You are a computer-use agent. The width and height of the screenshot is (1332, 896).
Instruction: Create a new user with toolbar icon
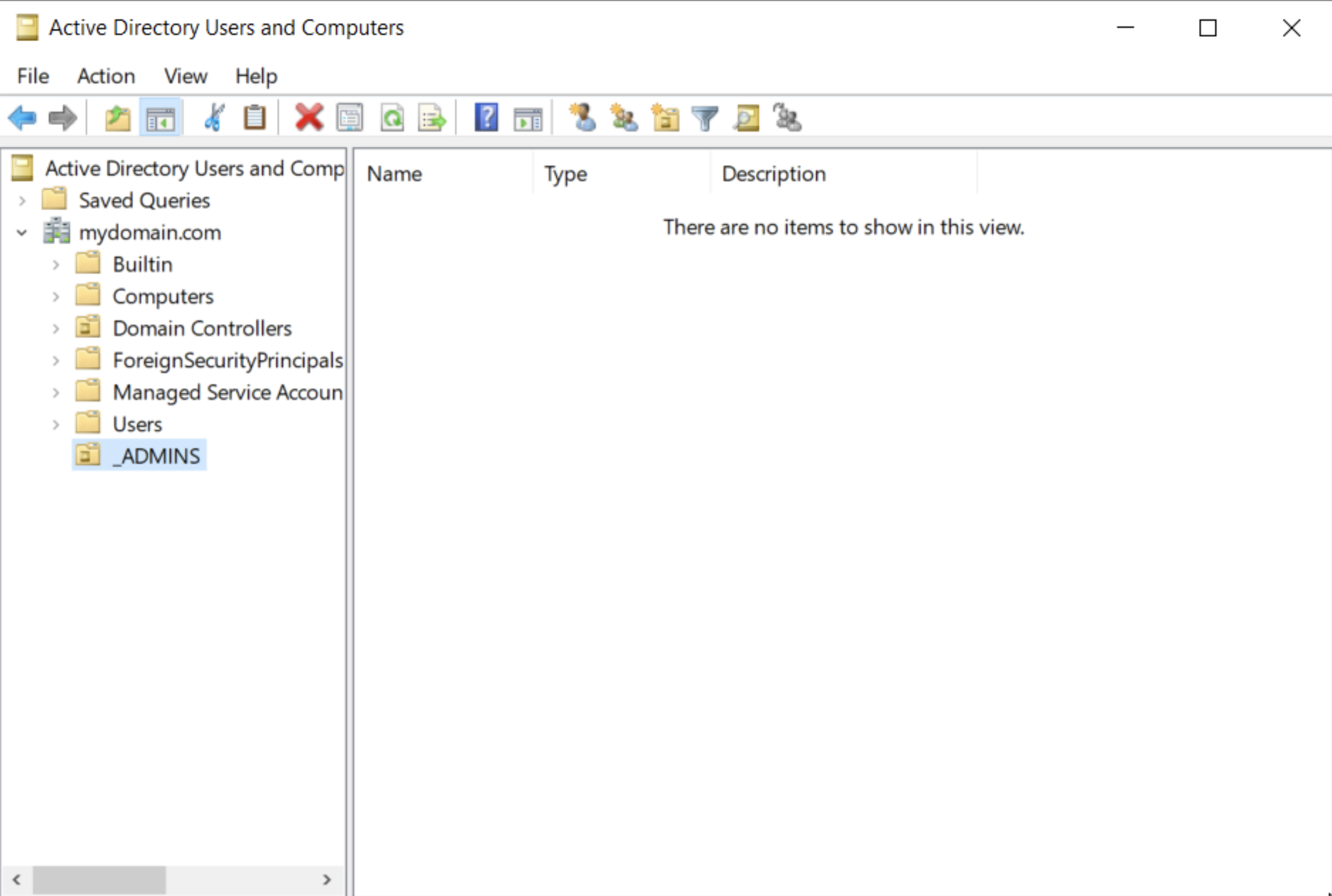pos(582,118)
